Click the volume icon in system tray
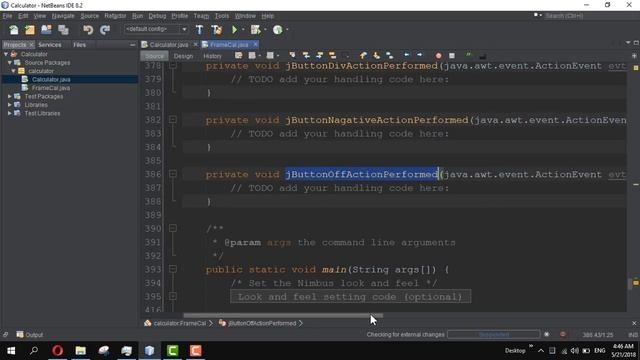This screenshot has width=640, height=360. [575, 351]
